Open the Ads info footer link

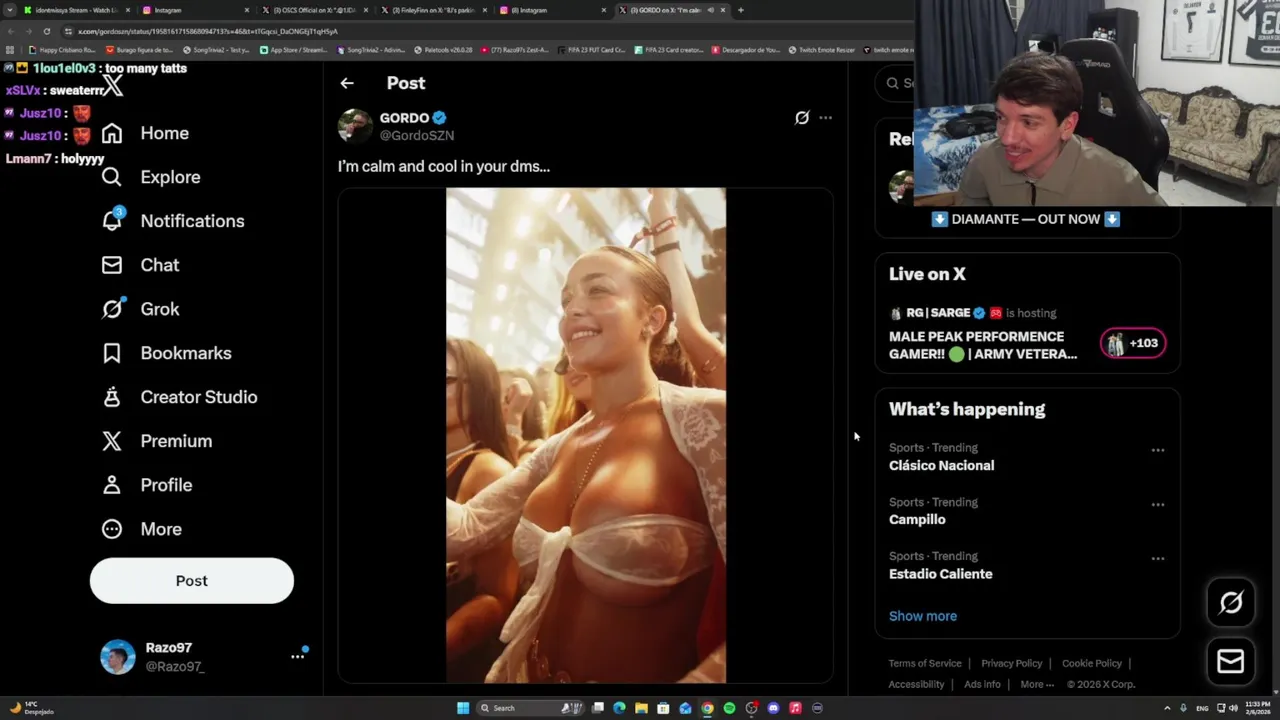[982, 684]
